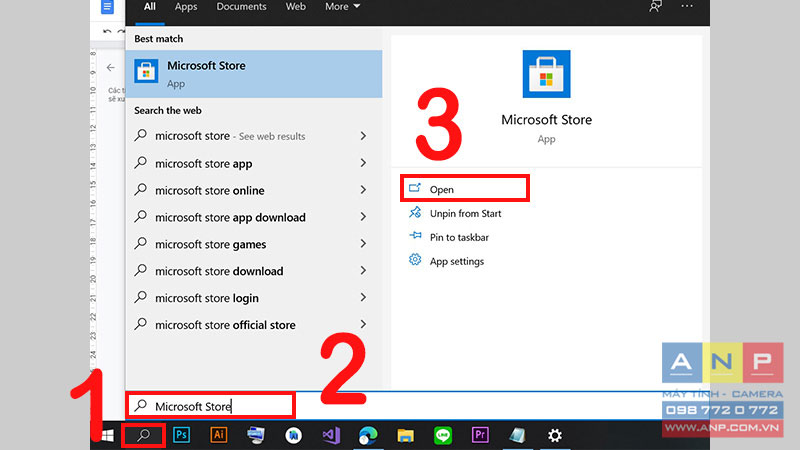
Task: Open the More filter dropdown
Action: pos(342,7)
